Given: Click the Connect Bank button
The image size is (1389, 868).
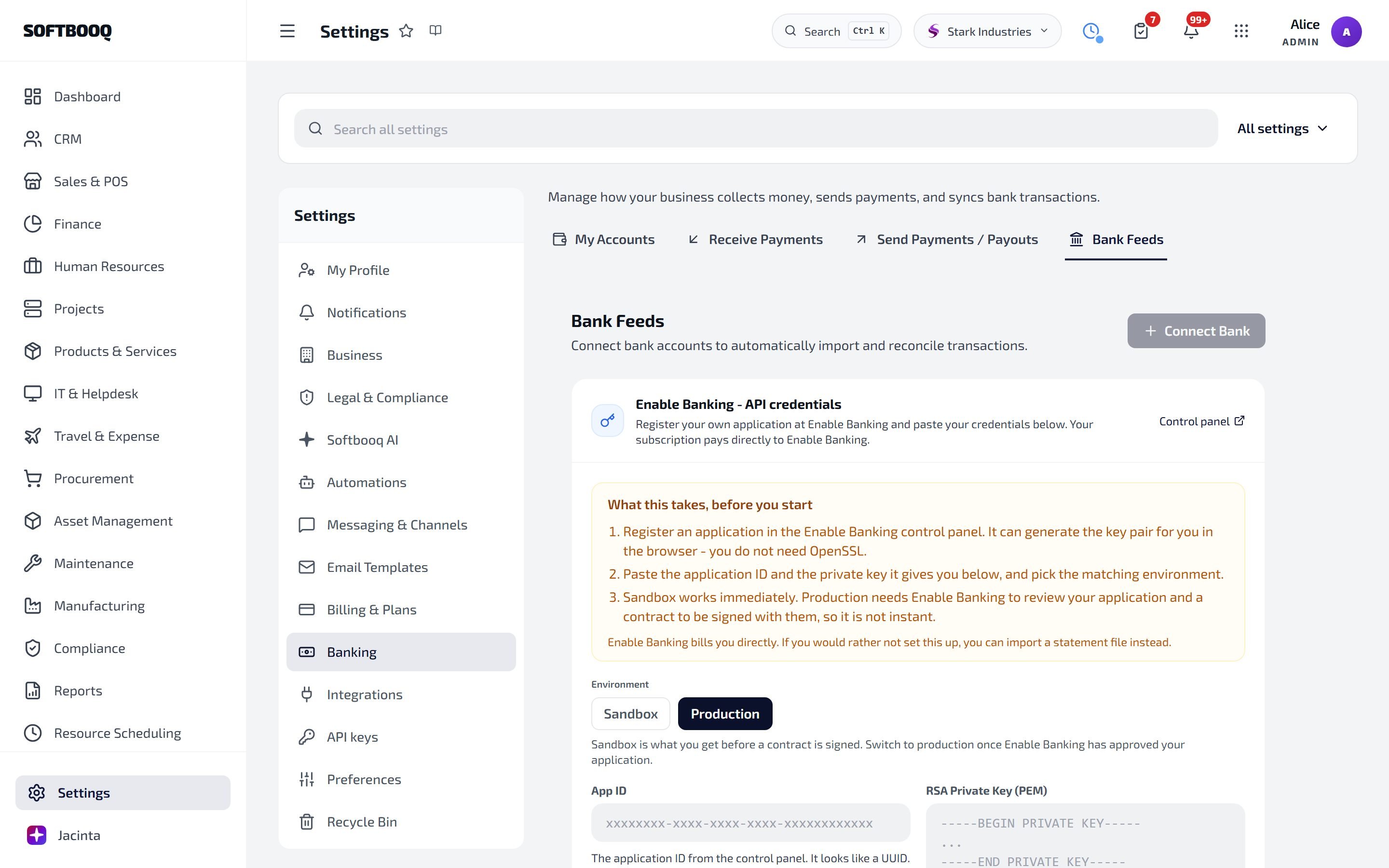Looking at the screenshot, I should point(1196,331).
